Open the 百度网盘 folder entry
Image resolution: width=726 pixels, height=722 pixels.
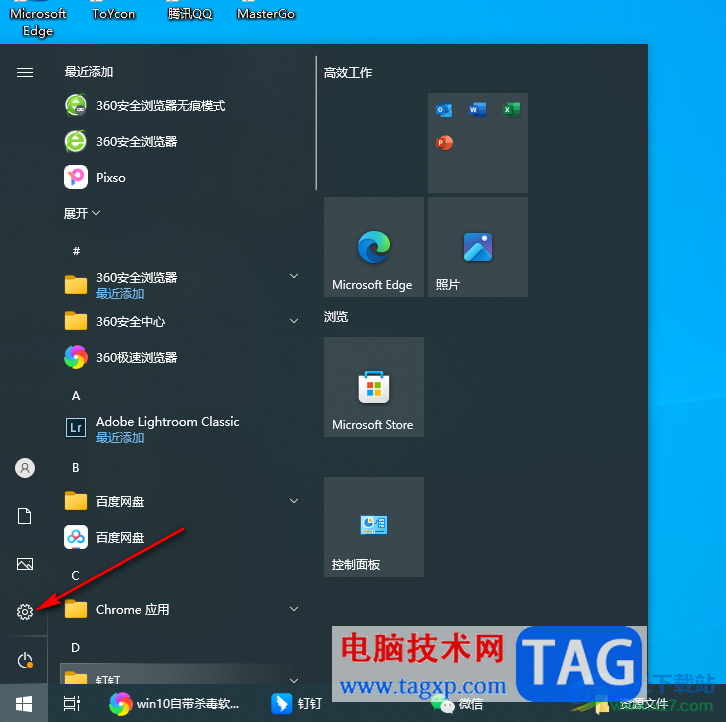pos(182,501)
